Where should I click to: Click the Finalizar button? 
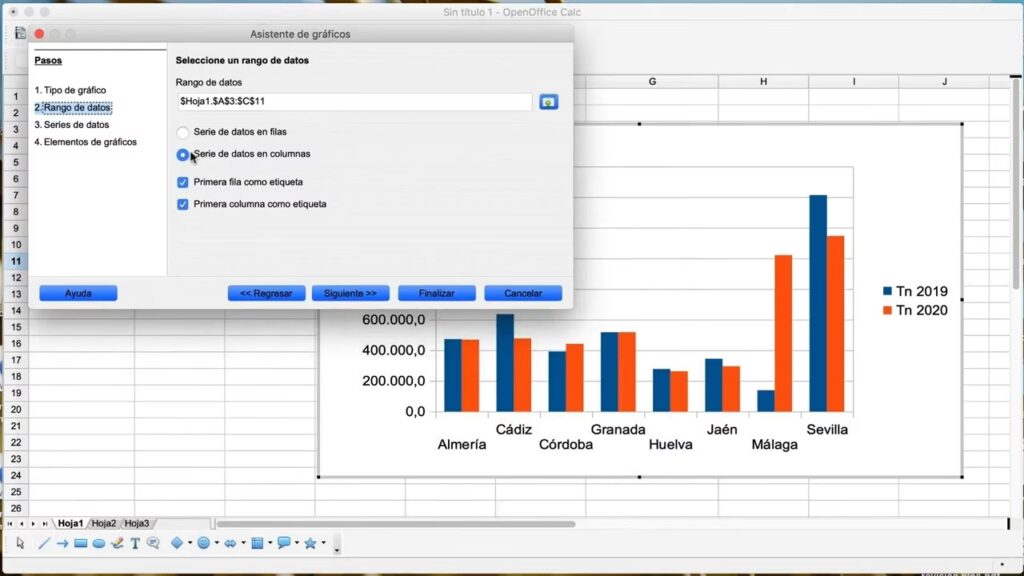(x=436, y=293)
